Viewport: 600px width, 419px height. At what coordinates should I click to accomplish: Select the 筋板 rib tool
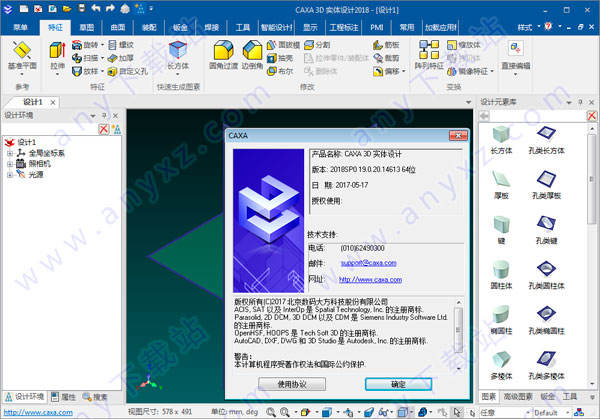point(386,45)
